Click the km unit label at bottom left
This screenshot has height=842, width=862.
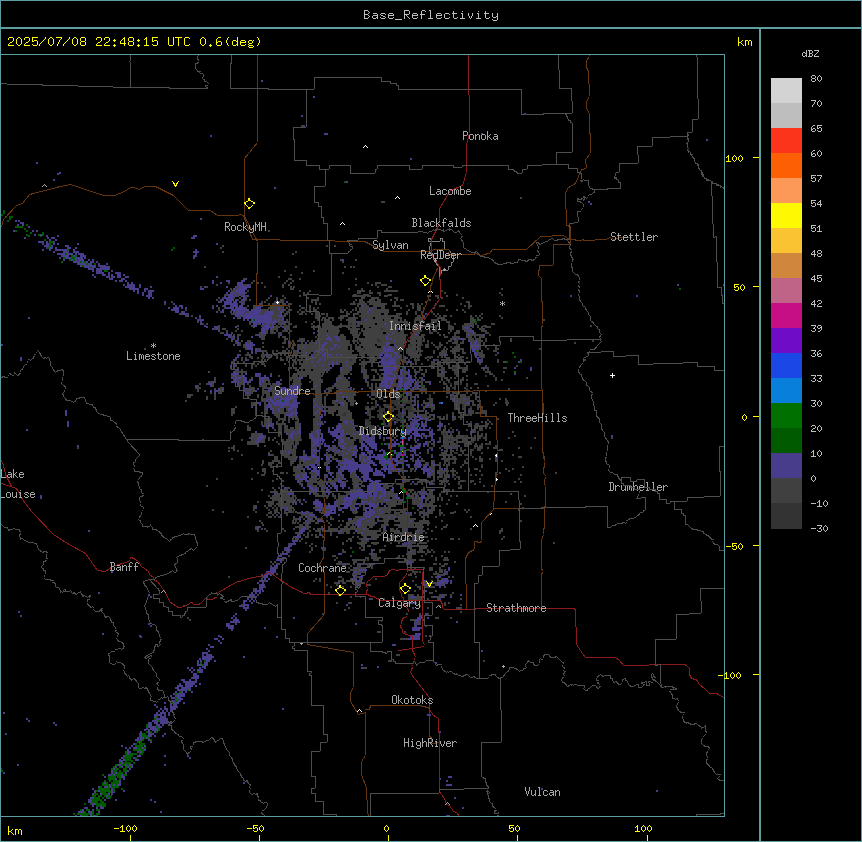pyautogui.click(x=15, y=830)
